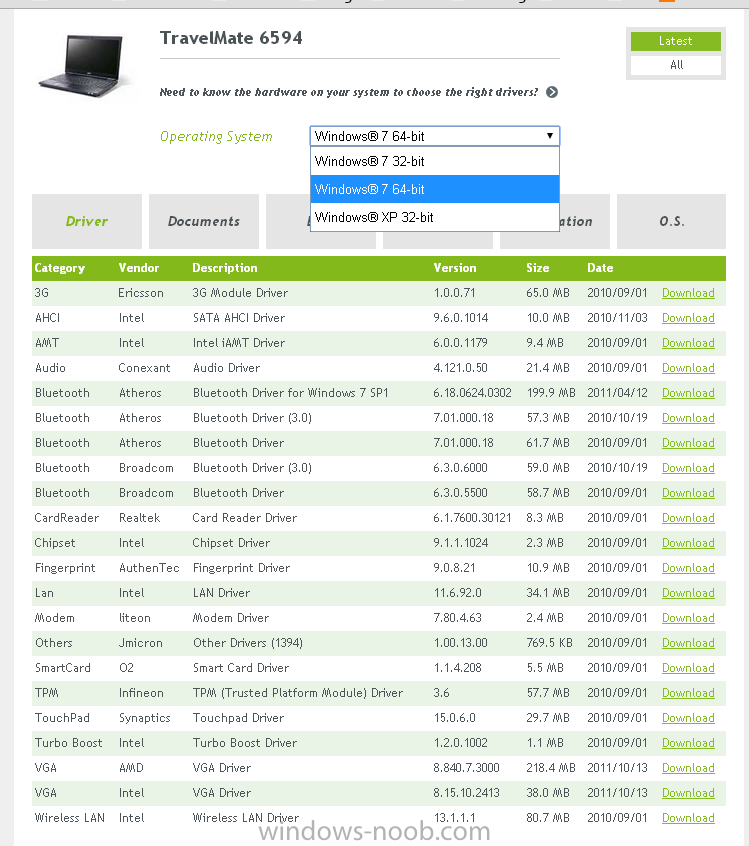
Task: Open the O.S. tab
Action: tap(671, 221)
